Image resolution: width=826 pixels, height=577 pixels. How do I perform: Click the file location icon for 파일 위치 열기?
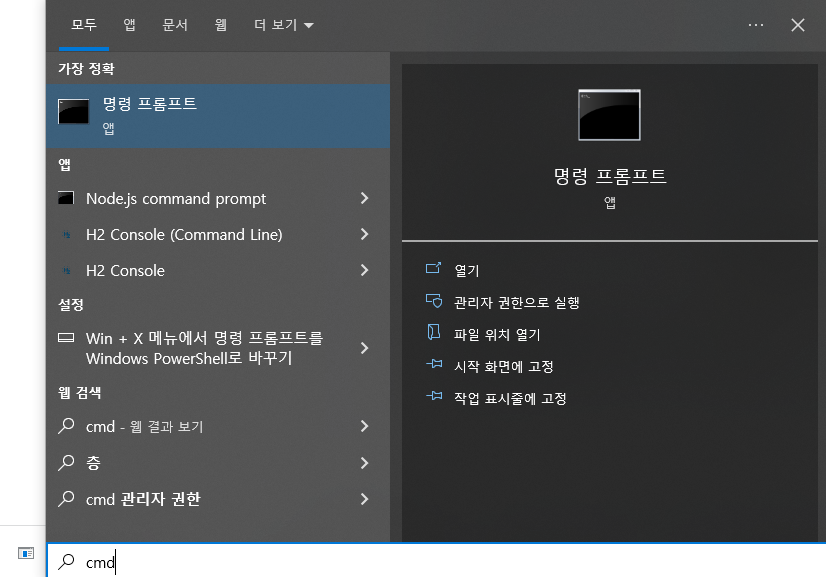[434, 332]
